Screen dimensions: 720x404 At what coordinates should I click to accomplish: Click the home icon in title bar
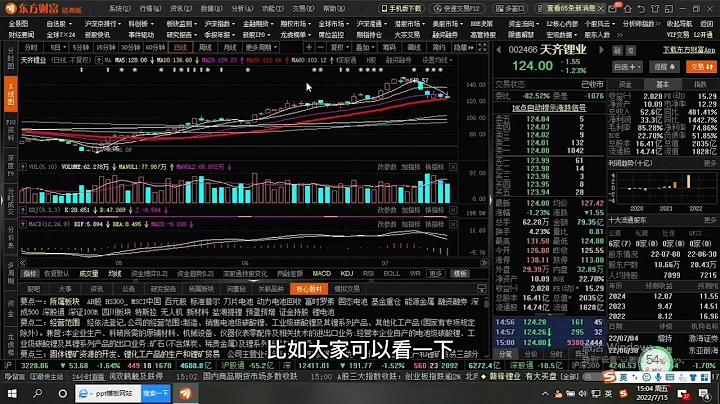coord(627,9)
